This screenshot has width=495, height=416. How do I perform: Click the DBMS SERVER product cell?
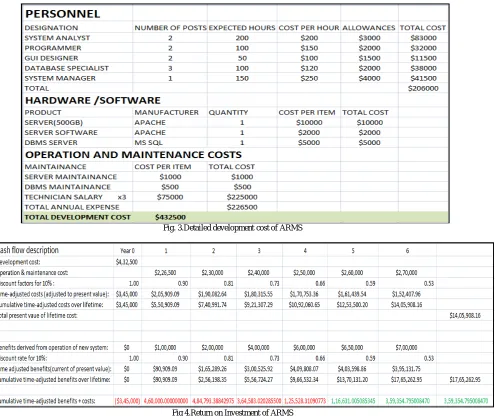tap(51, 142)
